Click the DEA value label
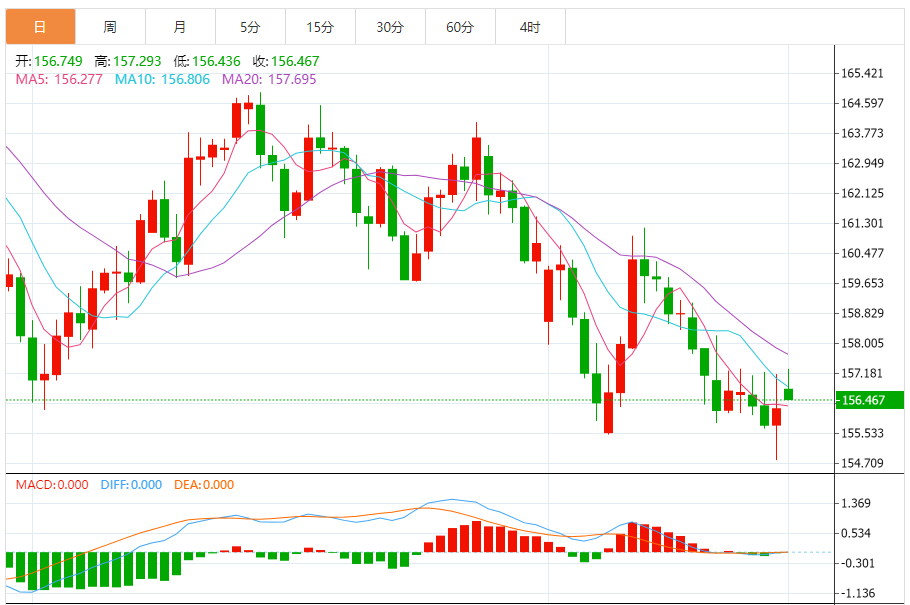The height and width of the screenshot is (605, 910). (204, 485)
